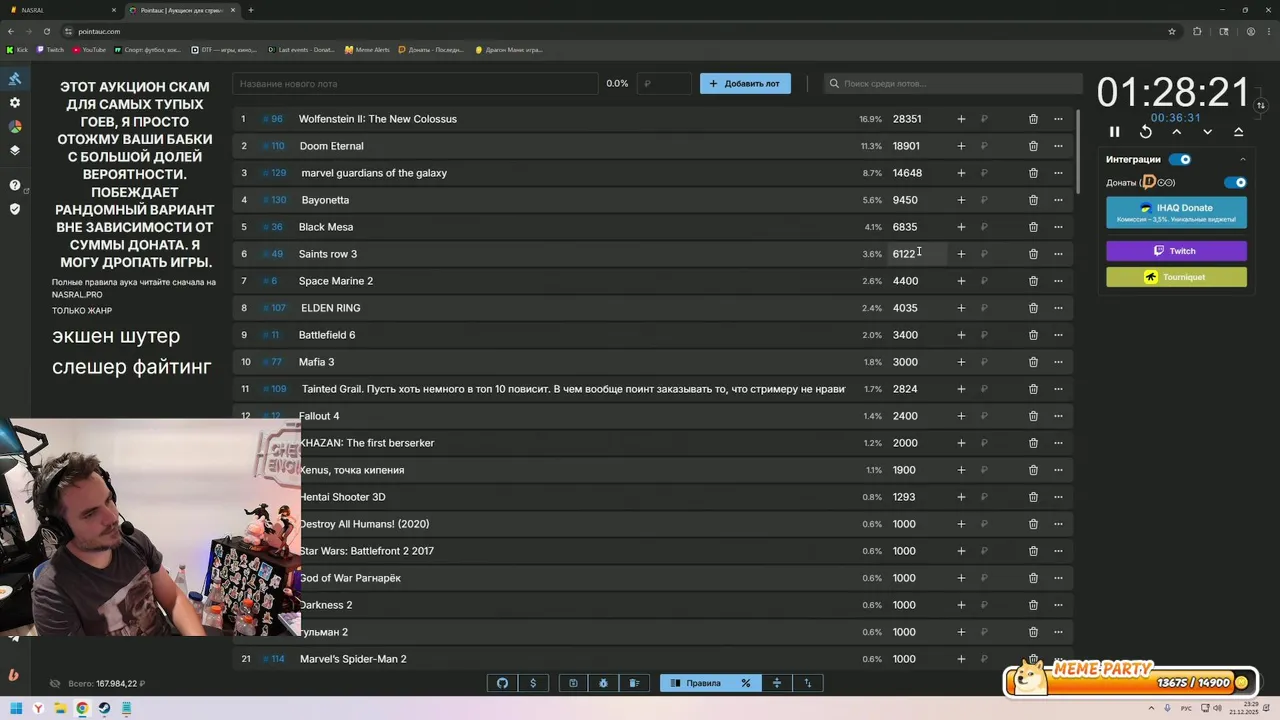Delete the ELDEN RING lot
The width and height of the screenshot is (1280, 720).
(1033, 308)
